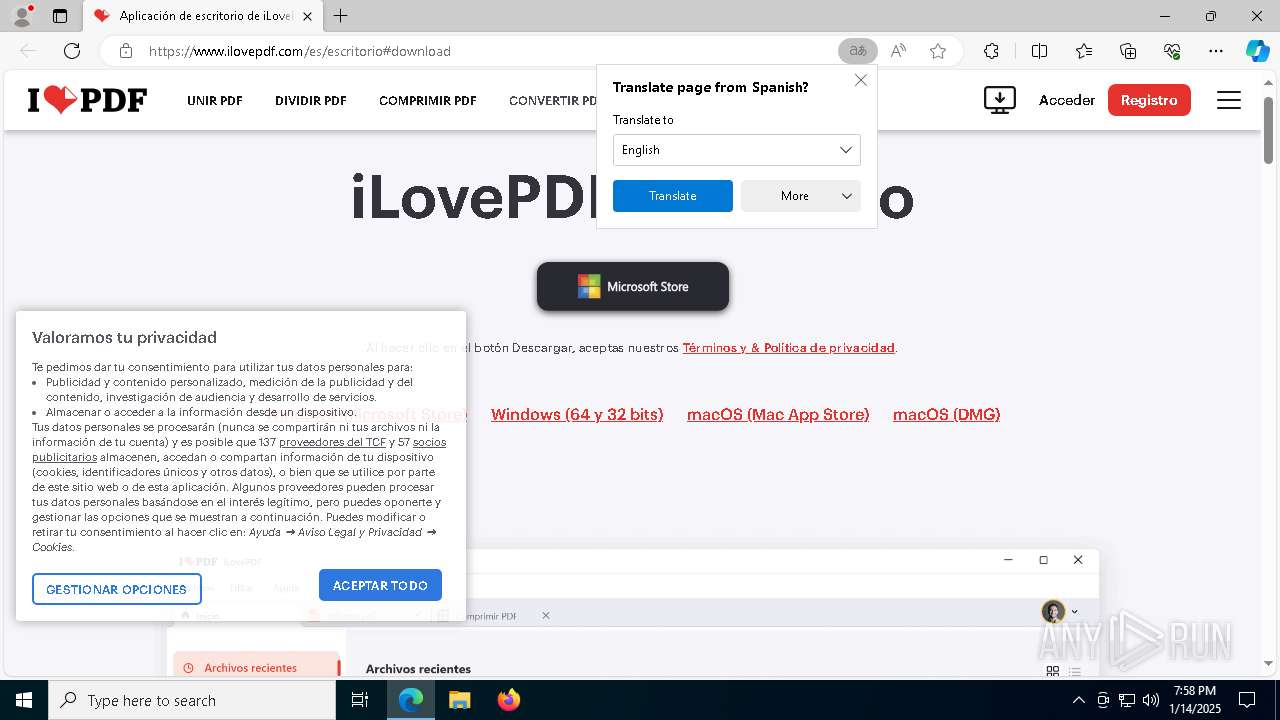Click the translate icon in address bar
This screenshot has width=1280, height=720.
[857, 51]
